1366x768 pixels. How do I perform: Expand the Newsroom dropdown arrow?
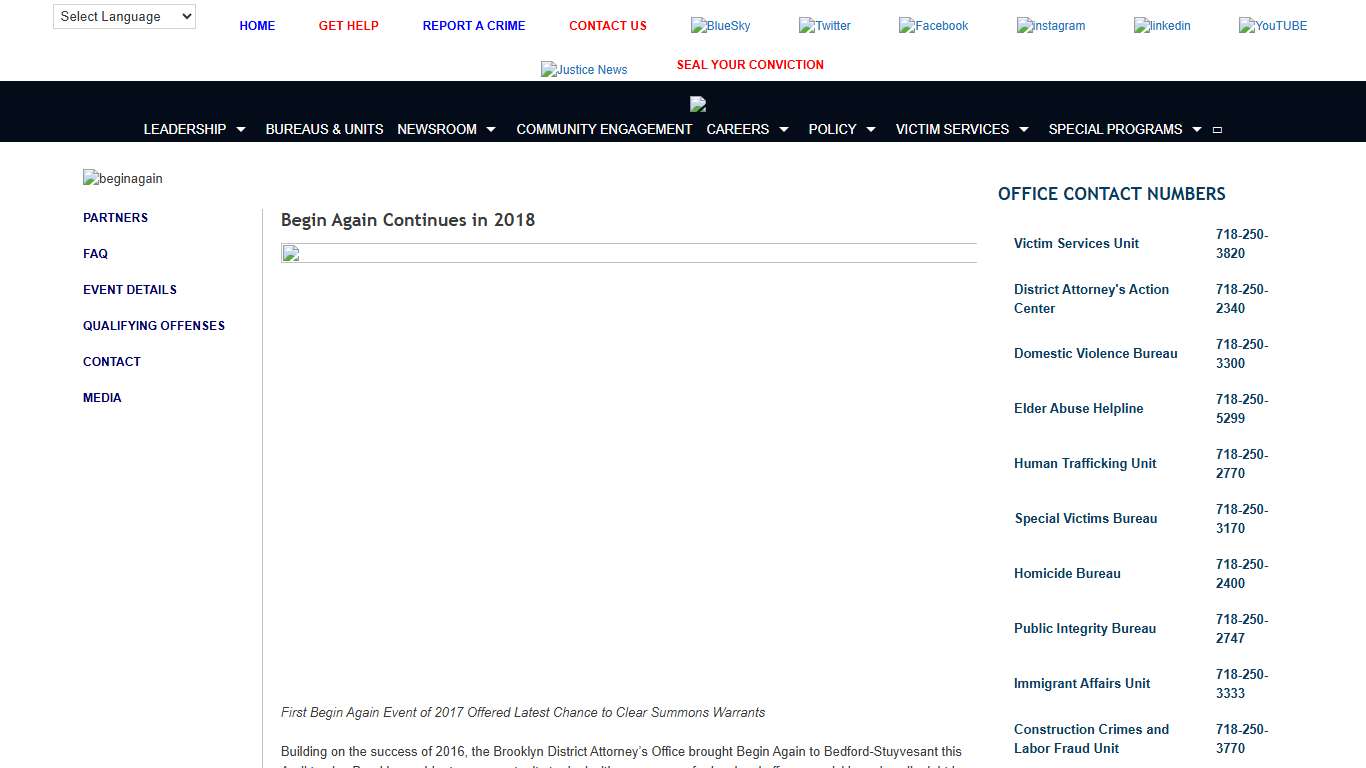(491, 130)
